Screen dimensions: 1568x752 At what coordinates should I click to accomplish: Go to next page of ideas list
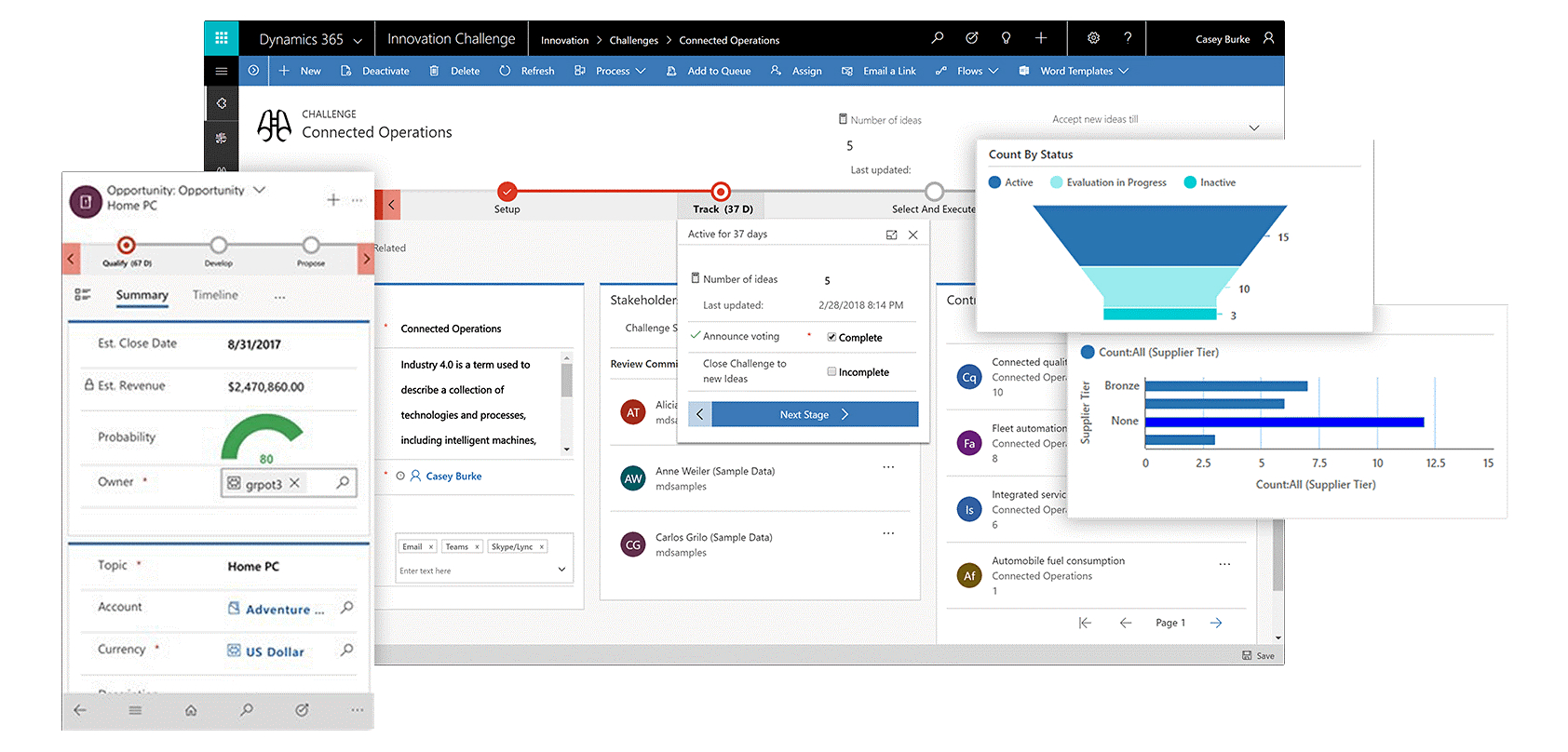coord(1216,623)
